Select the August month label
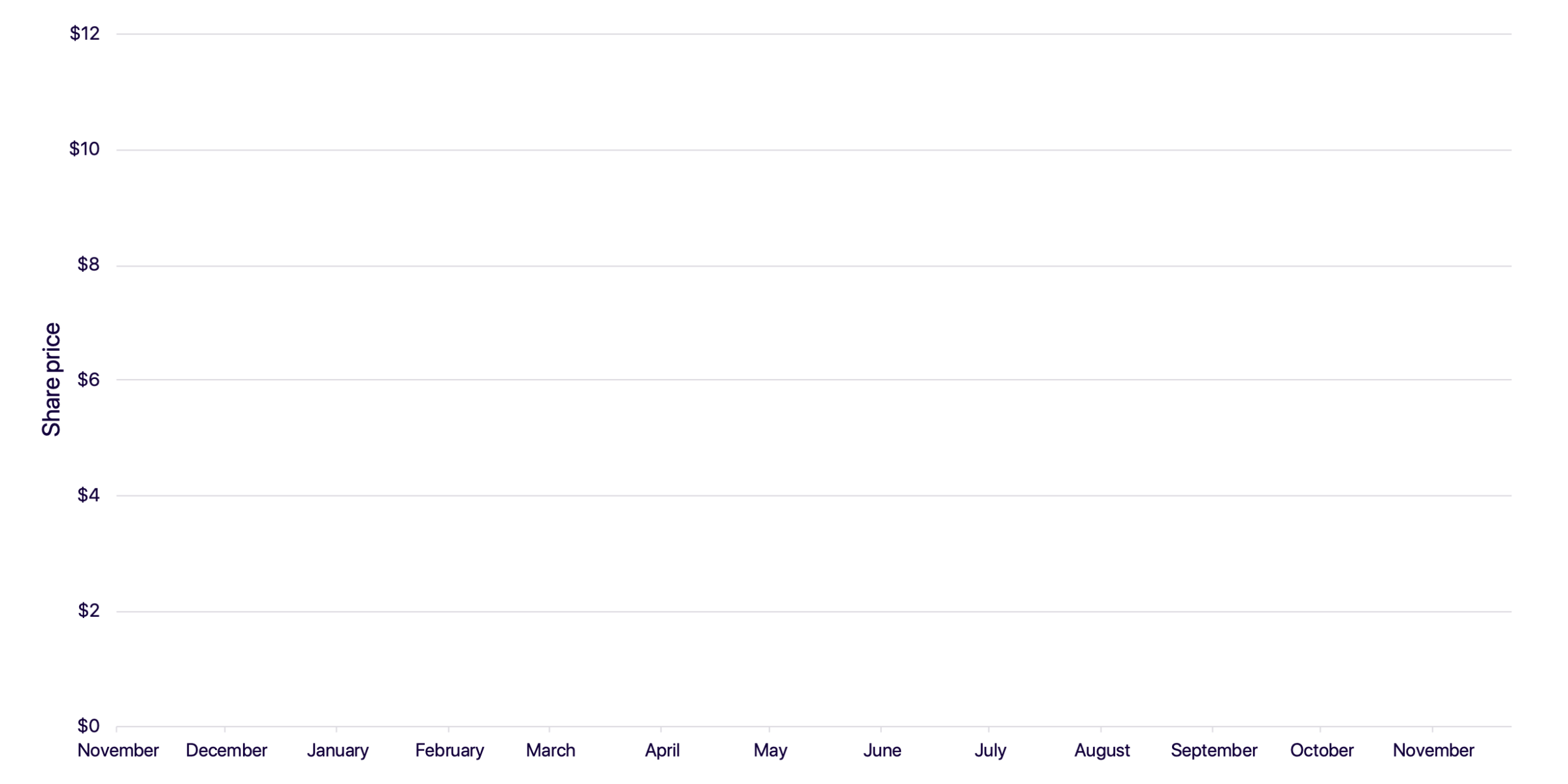 point(1102,750)
